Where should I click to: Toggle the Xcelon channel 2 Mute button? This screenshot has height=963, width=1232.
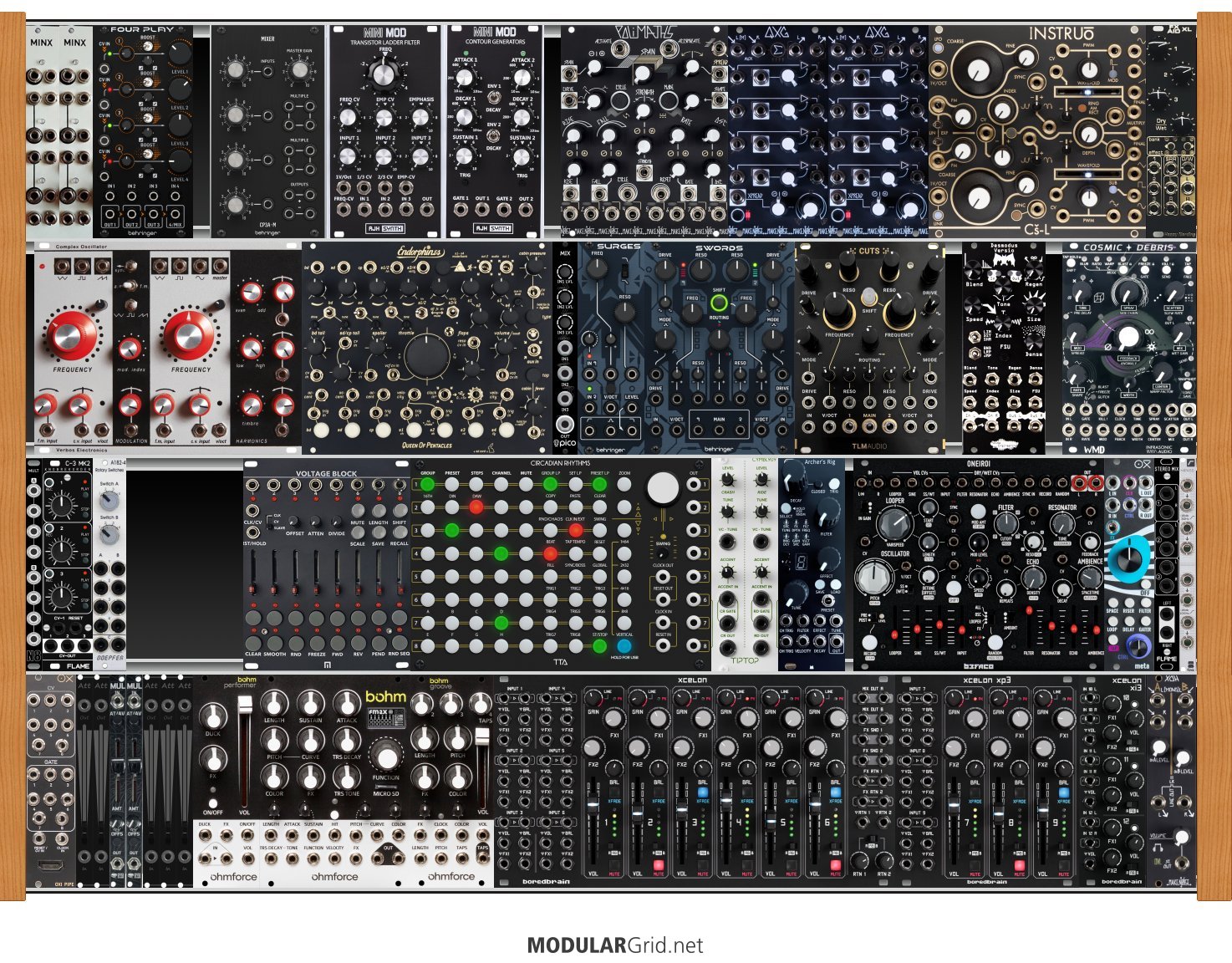click(x=659, y=865)
